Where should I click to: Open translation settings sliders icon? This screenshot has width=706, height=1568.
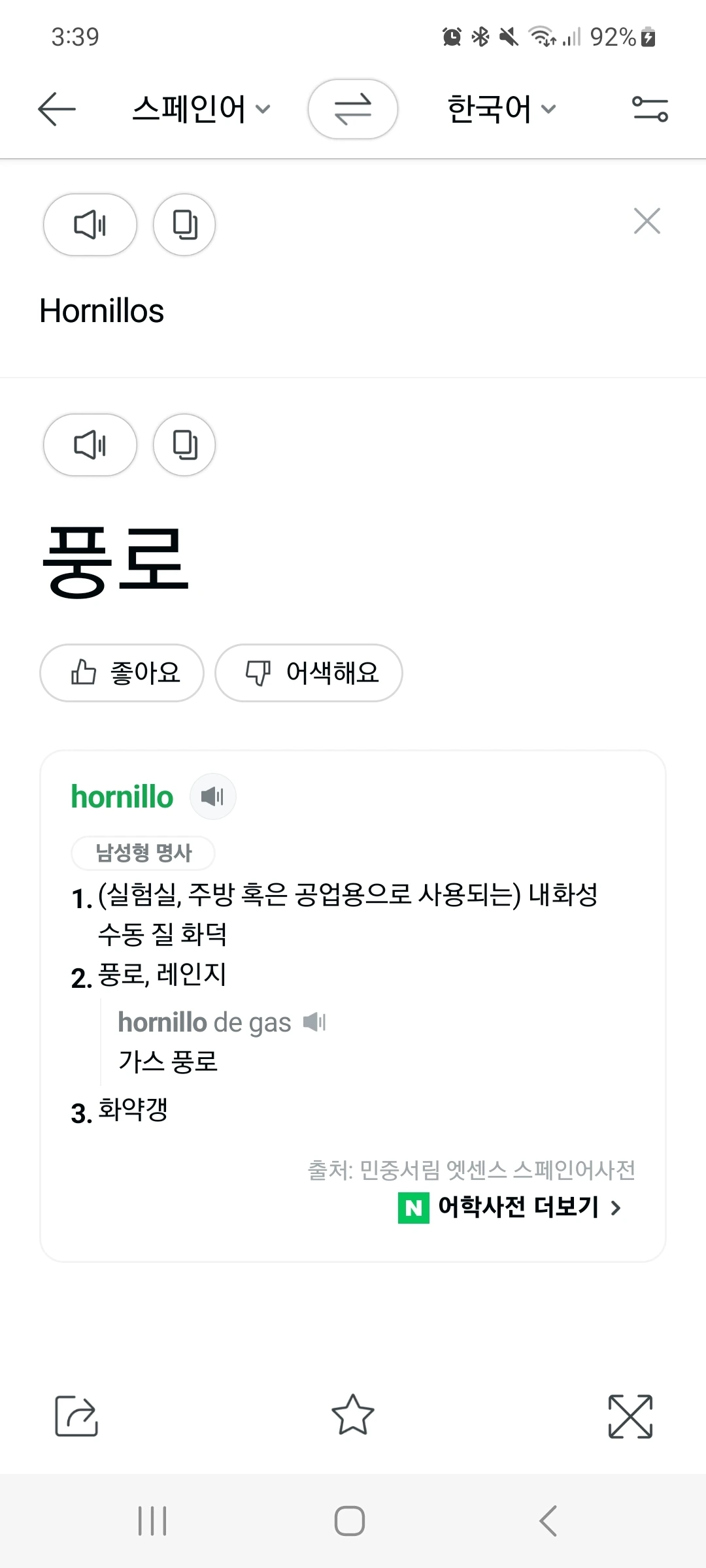pyautogui.click(x=650, y=108)
